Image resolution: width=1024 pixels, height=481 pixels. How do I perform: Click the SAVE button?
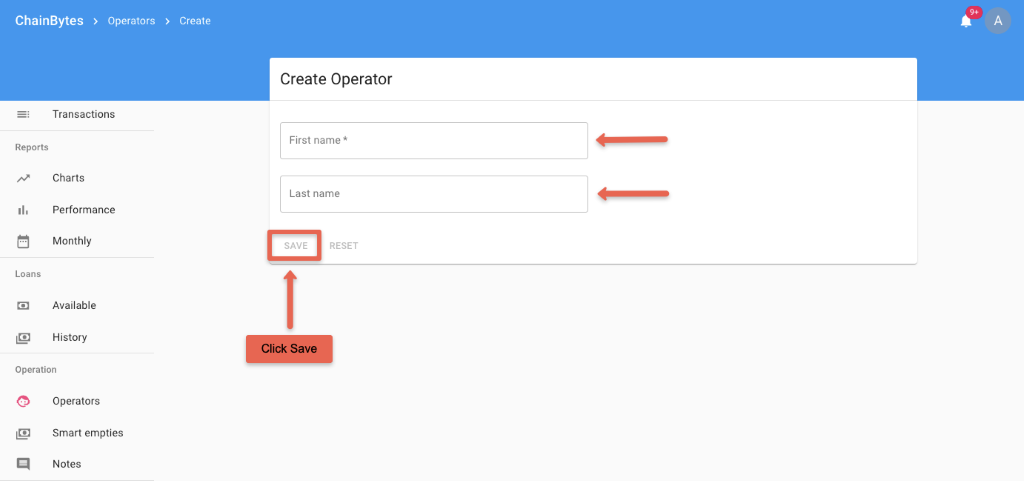pos(295,246)
